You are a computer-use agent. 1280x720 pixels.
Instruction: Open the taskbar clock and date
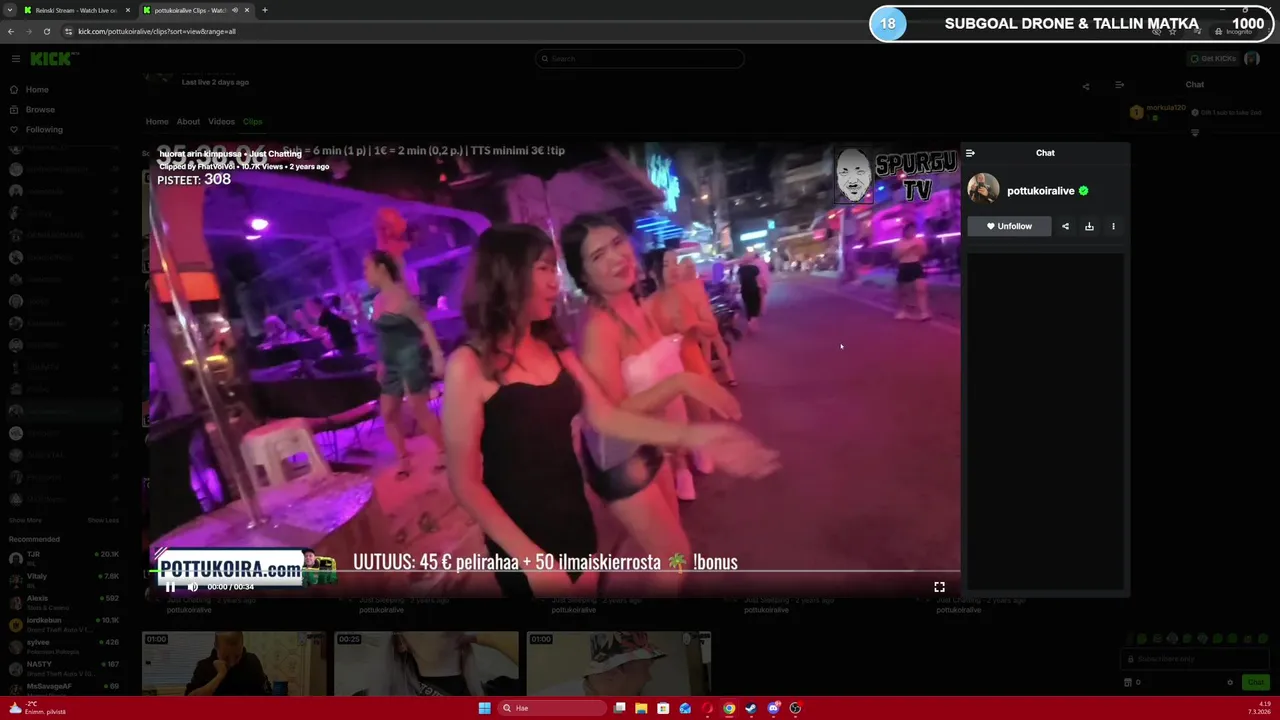coord(1258,708)
